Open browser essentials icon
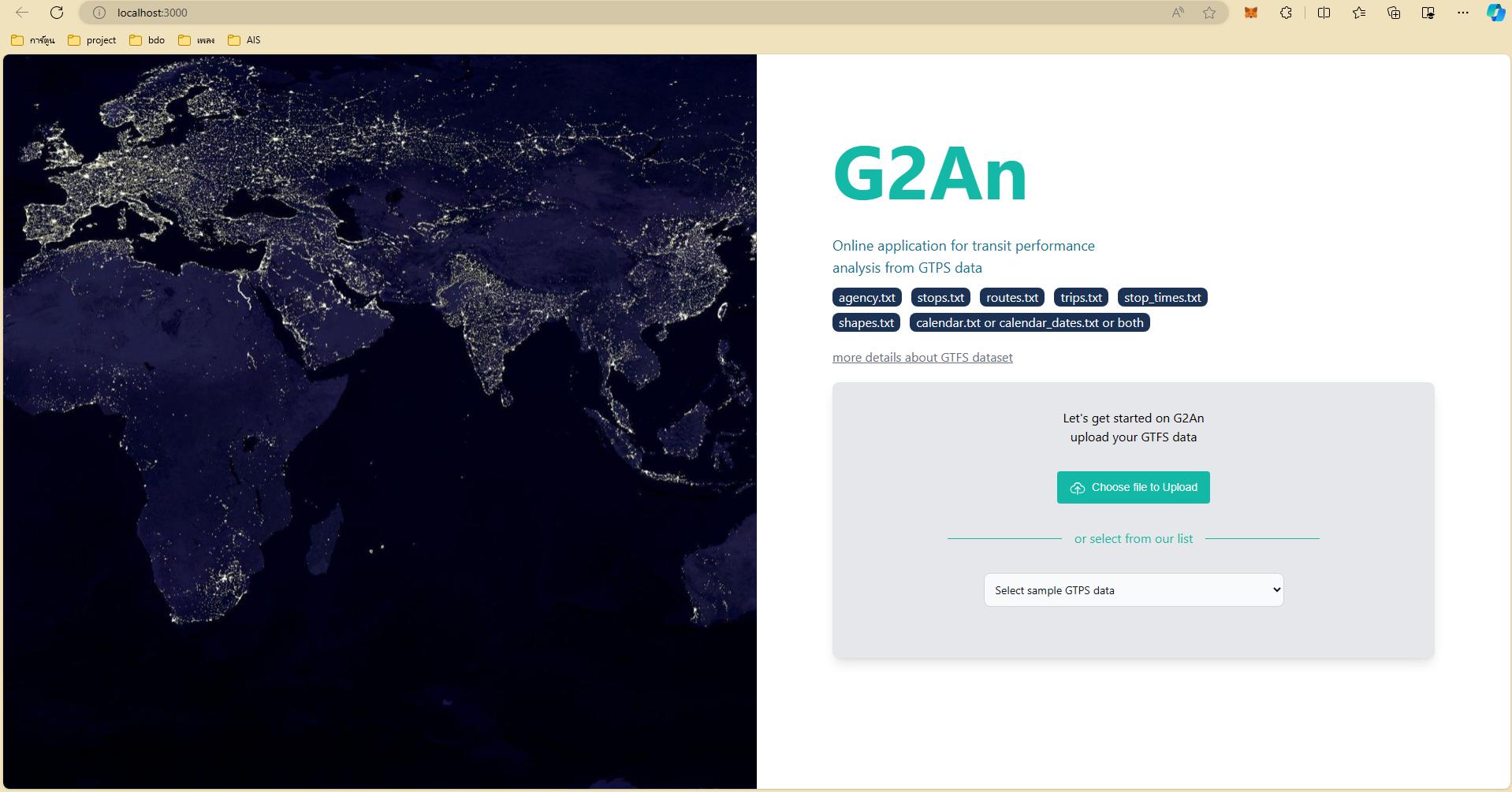The height and width of the screenshot is (792, 1512). coord(1428,13)
